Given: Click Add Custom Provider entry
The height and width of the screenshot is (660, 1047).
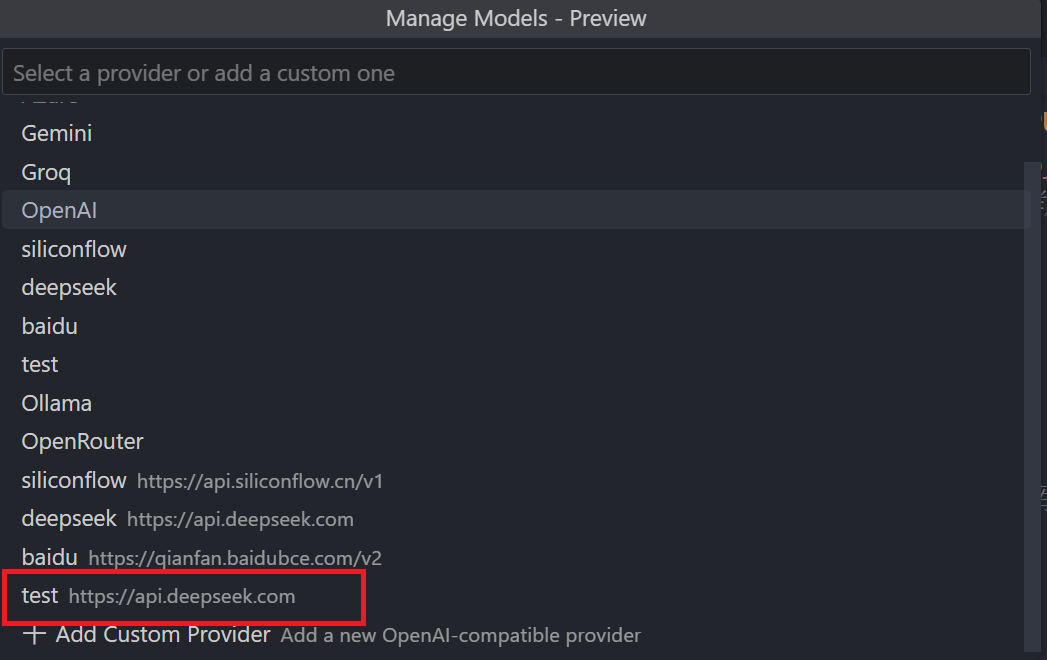Looking at the screenshot, I should click(163, 634).
